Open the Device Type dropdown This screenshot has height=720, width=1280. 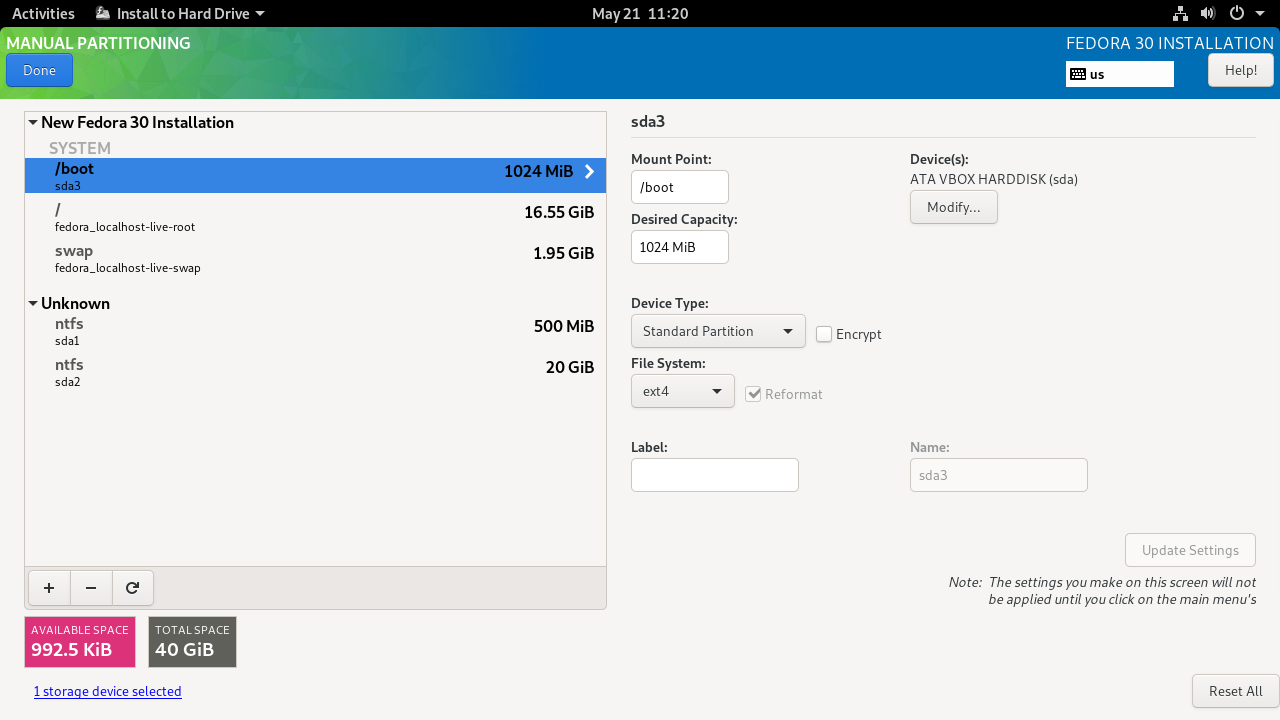[718, 331]
